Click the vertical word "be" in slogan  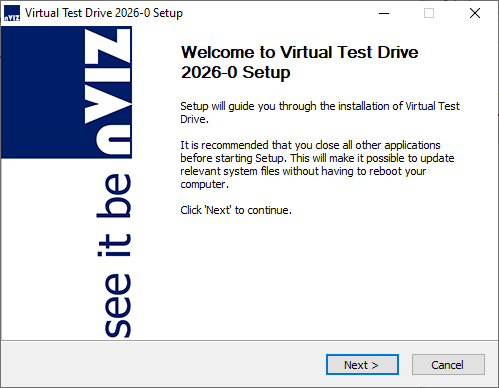(x=114, y=196)
